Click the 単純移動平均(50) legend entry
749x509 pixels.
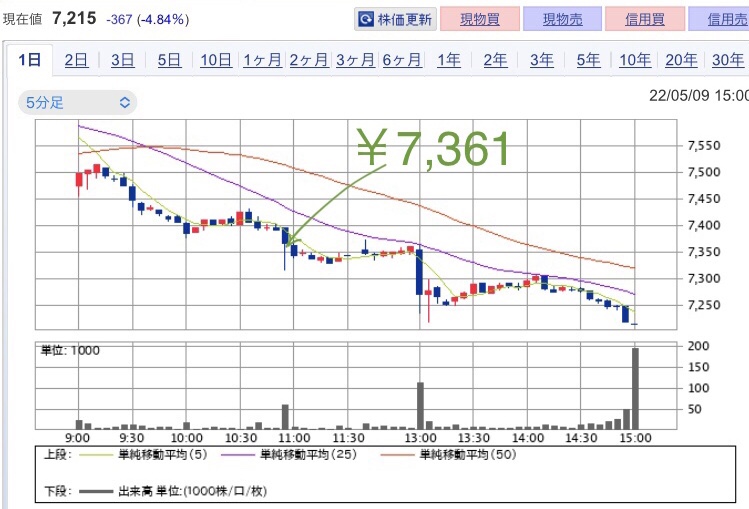[449, 454]
